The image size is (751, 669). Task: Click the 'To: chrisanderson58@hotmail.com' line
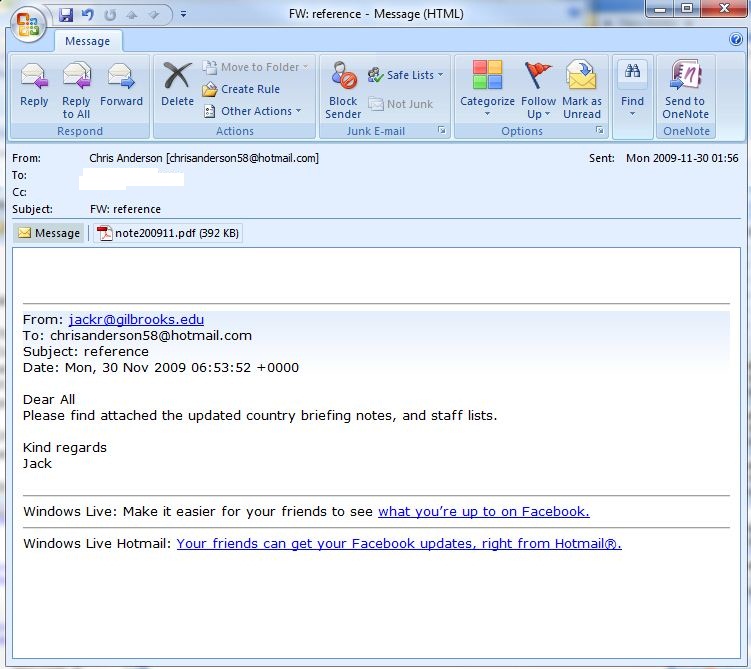pyautogui.click(x=137, y=336)
